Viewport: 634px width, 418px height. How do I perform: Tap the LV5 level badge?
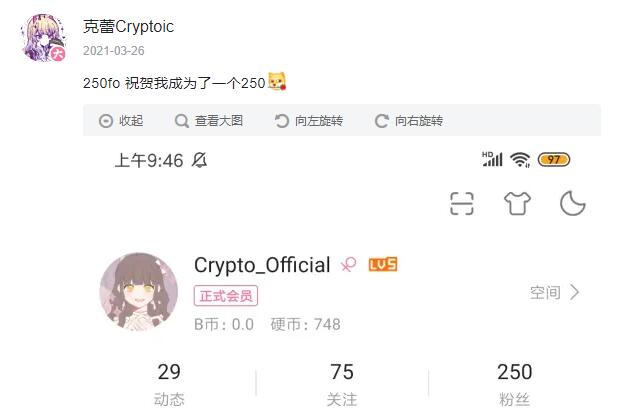(x=383, y=265)
